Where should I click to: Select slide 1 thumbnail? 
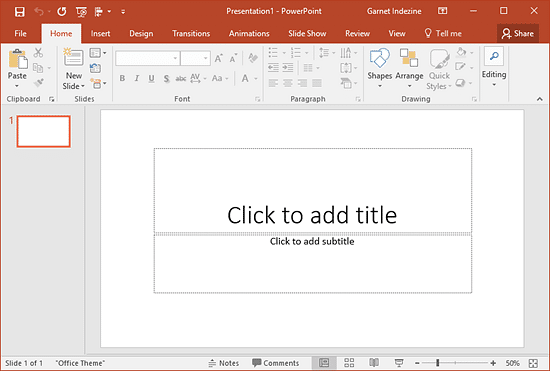tap(43, 131)
